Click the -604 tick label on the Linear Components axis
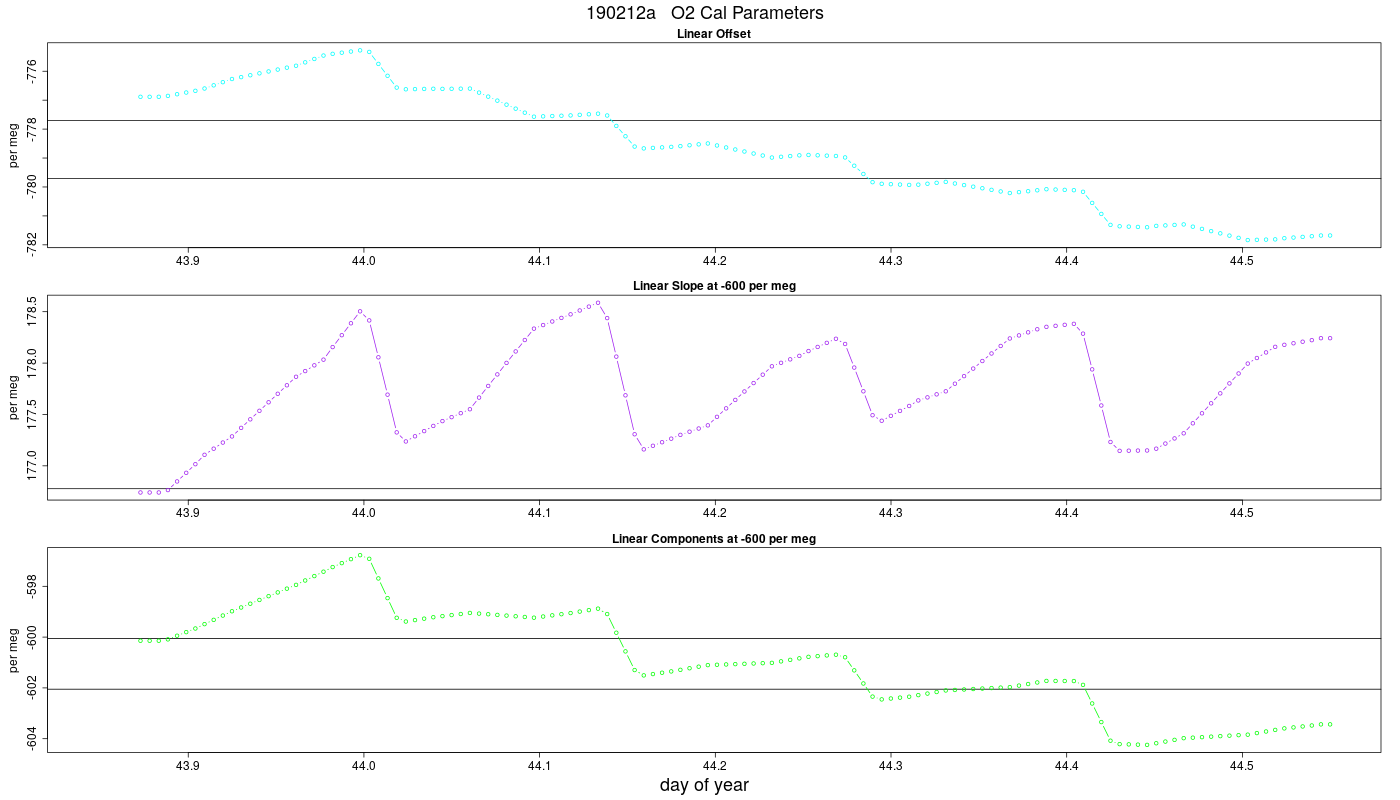Screen dimensions: 1400x800 tap(33, 739)
